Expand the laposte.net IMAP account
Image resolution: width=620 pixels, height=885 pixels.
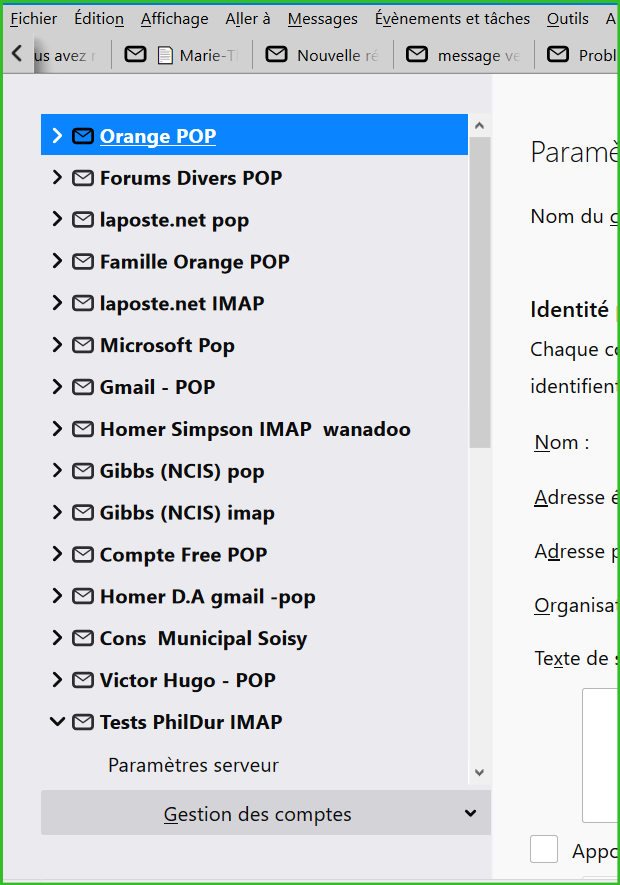[57, 303]
